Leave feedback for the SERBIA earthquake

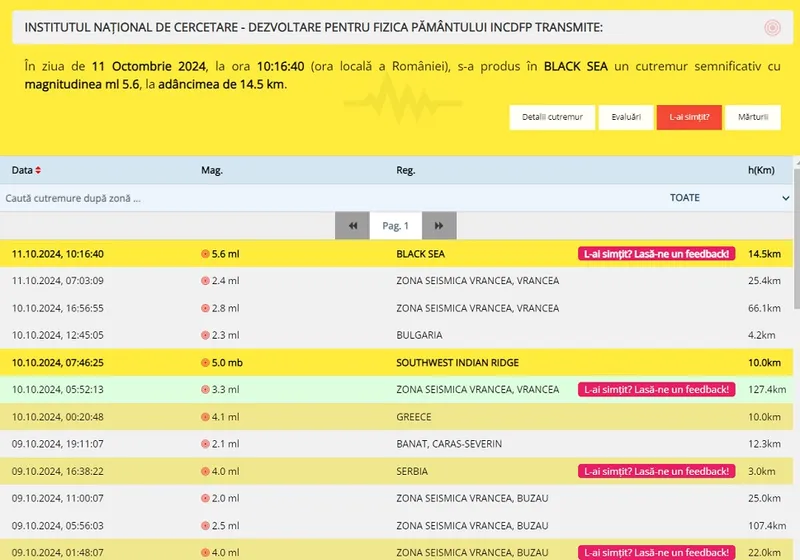(657, 471)
